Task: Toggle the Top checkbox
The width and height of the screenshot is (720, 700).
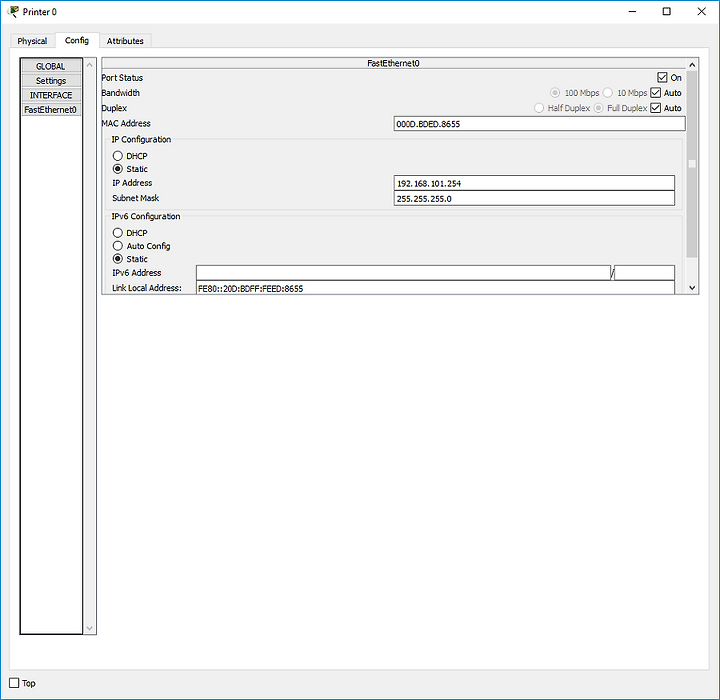Action: pyautogui.click(x=14, y=683)
